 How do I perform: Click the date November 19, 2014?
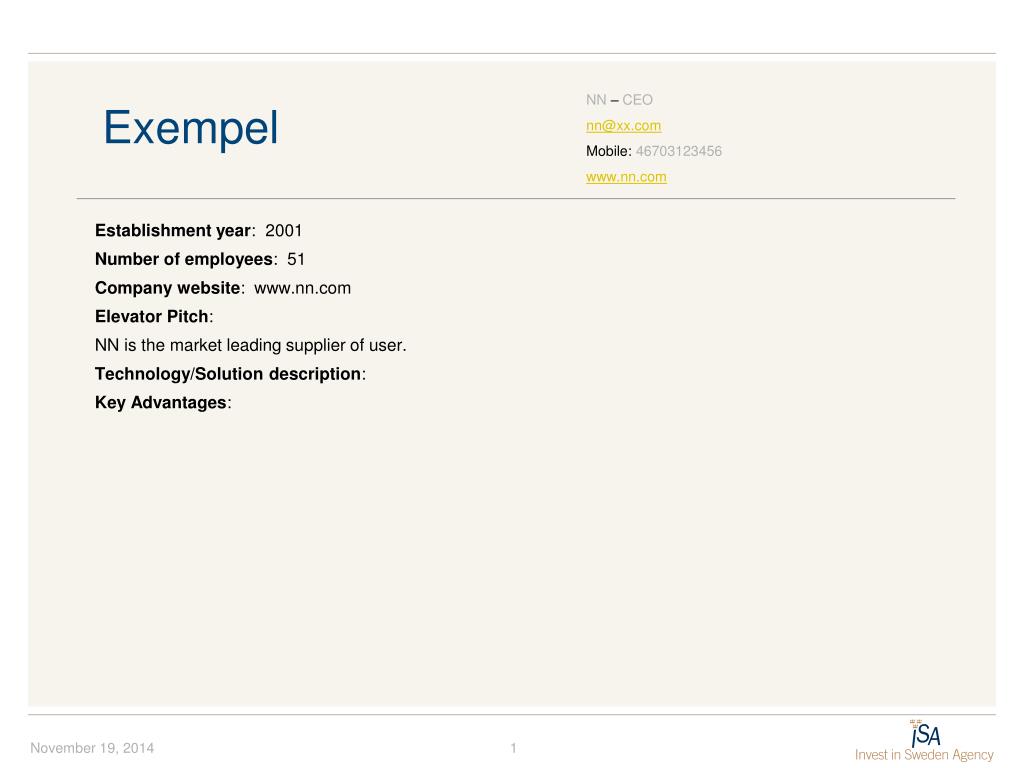pyautogui.click(x=92, y=748)
